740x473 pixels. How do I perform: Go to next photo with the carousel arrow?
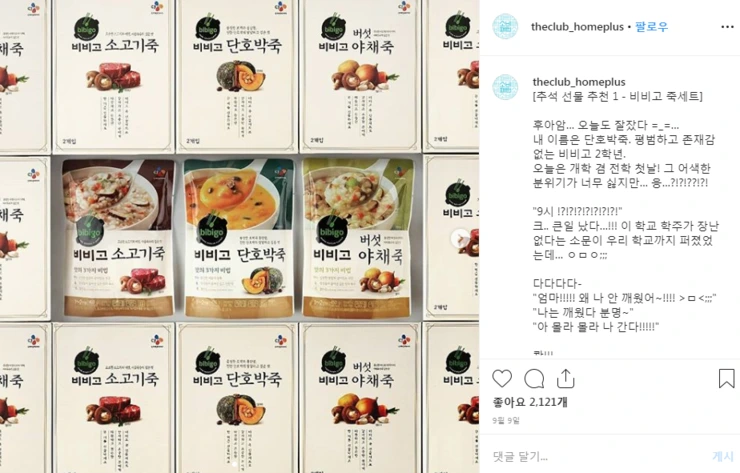click(460, 238)
